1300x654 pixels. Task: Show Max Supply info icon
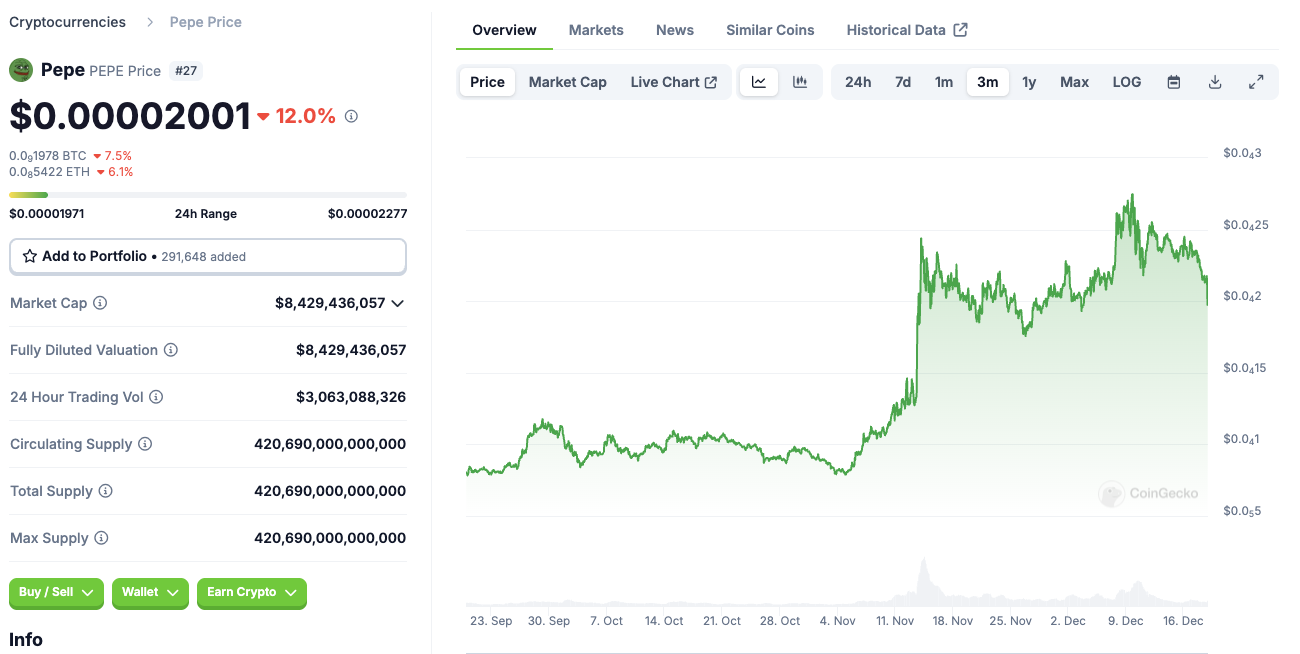[x=100, y=538]
